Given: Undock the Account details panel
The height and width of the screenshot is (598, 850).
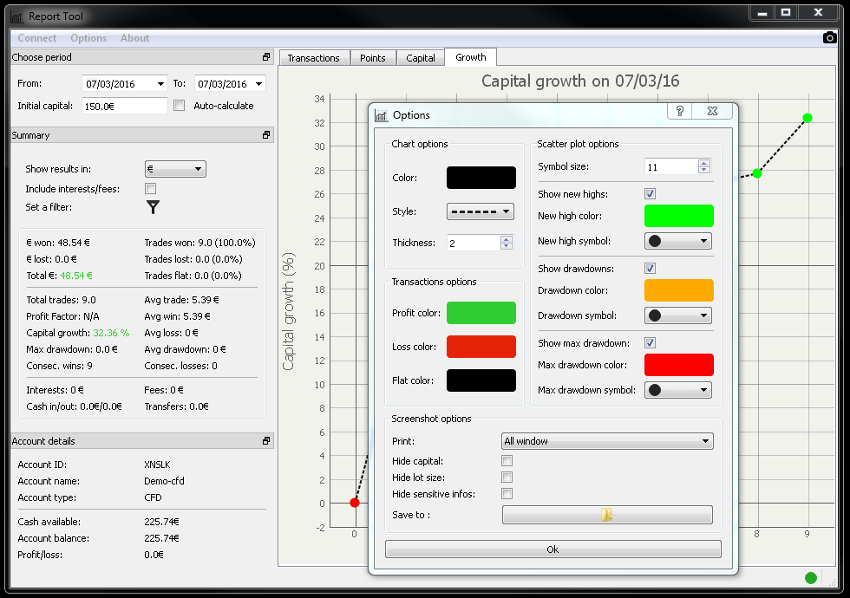Looking at the screenshot, I should [x=266, y=441].
